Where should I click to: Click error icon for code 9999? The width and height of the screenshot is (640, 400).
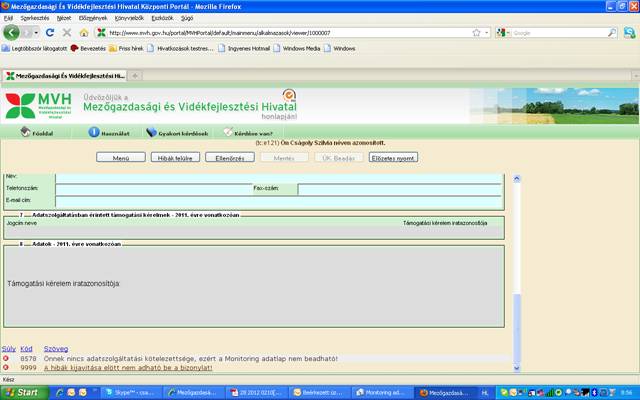(6, 367)
